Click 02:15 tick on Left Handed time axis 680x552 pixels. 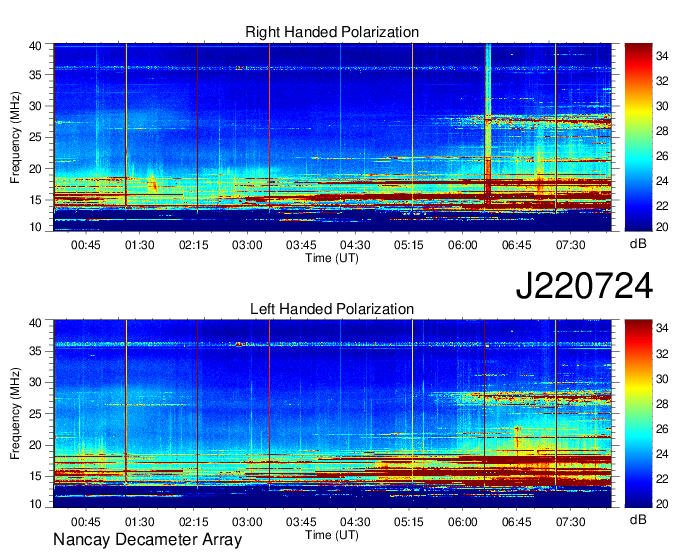(x=193, y=522)
